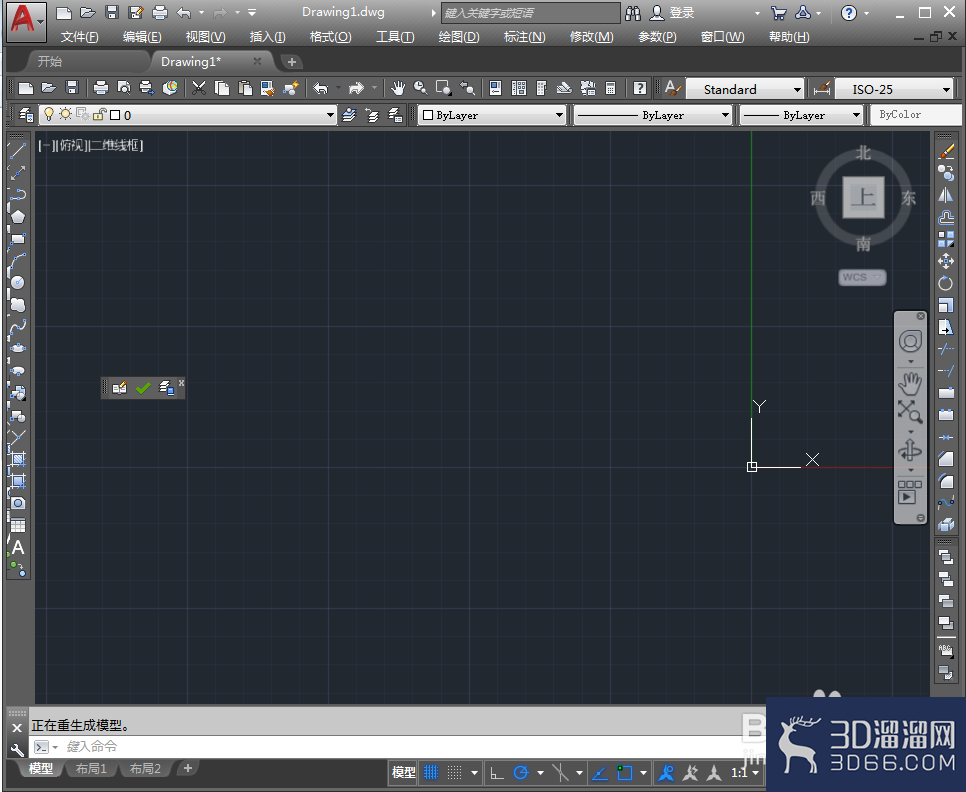Screen dimensions: 966x792
Task: Open the layer 0 dropdown list
Action: (330, 115)
